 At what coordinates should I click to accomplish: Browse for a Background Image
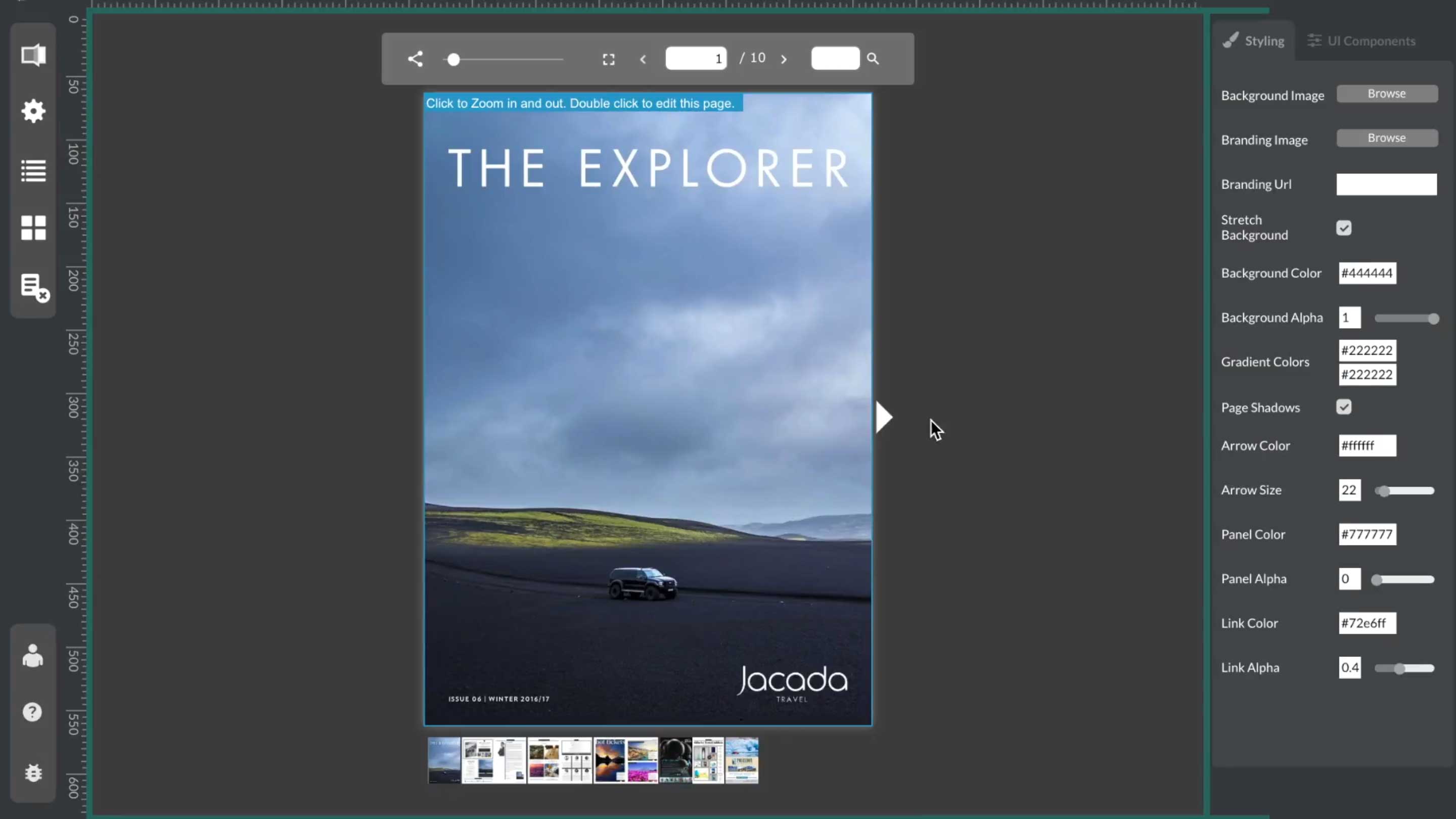tap(1386, 93)
